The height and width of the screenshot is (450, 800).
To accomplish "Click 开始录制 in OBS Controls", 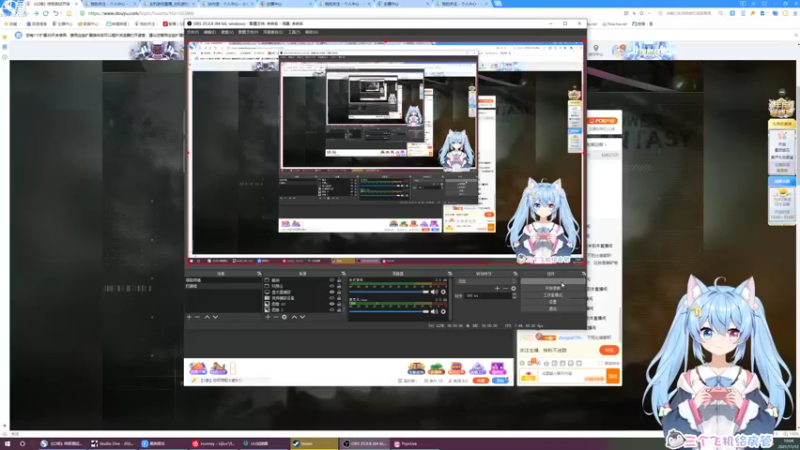I will click(x=553, y=288).
